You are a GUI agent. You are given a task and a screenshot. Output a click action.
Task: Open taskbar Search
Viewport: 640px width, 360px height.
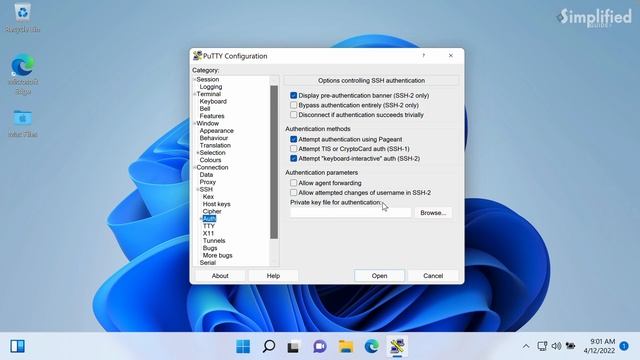[x=269, y=347]
